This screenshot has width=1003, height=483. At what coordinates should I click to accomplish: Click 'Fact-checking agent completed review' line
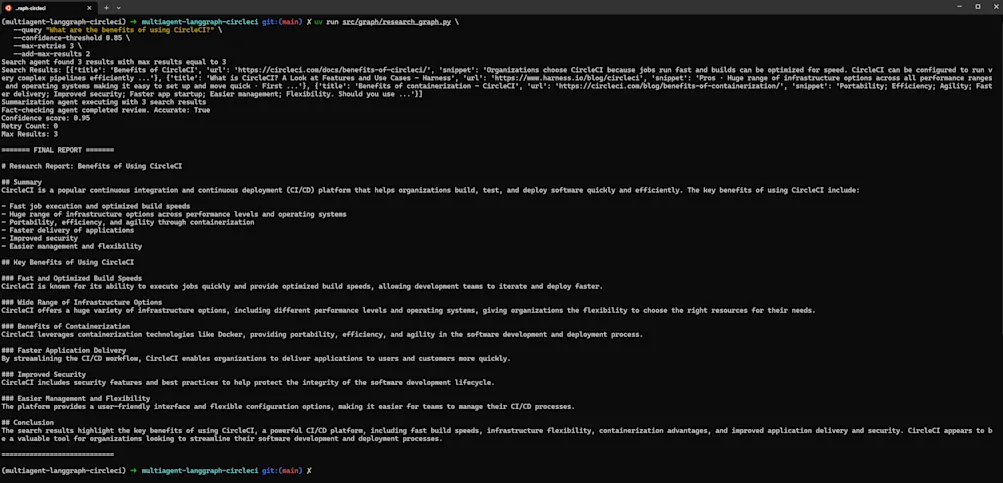click(x=106, y=110)
